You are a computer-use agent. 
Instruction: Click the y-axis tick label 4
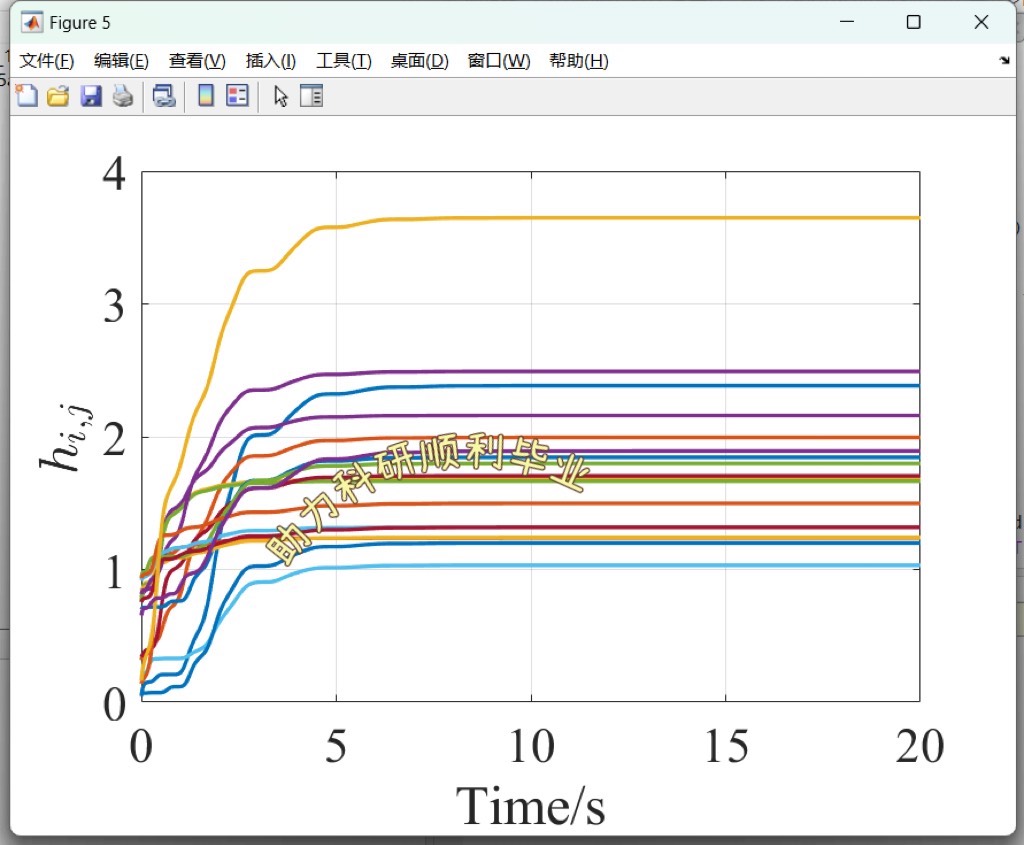pos(114,174)
